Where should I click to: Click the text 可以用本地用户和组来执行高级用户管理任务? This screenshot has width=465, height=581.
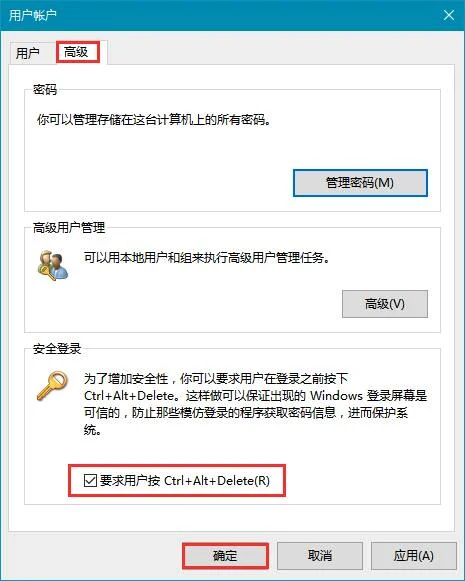click(x=207, y=257)
